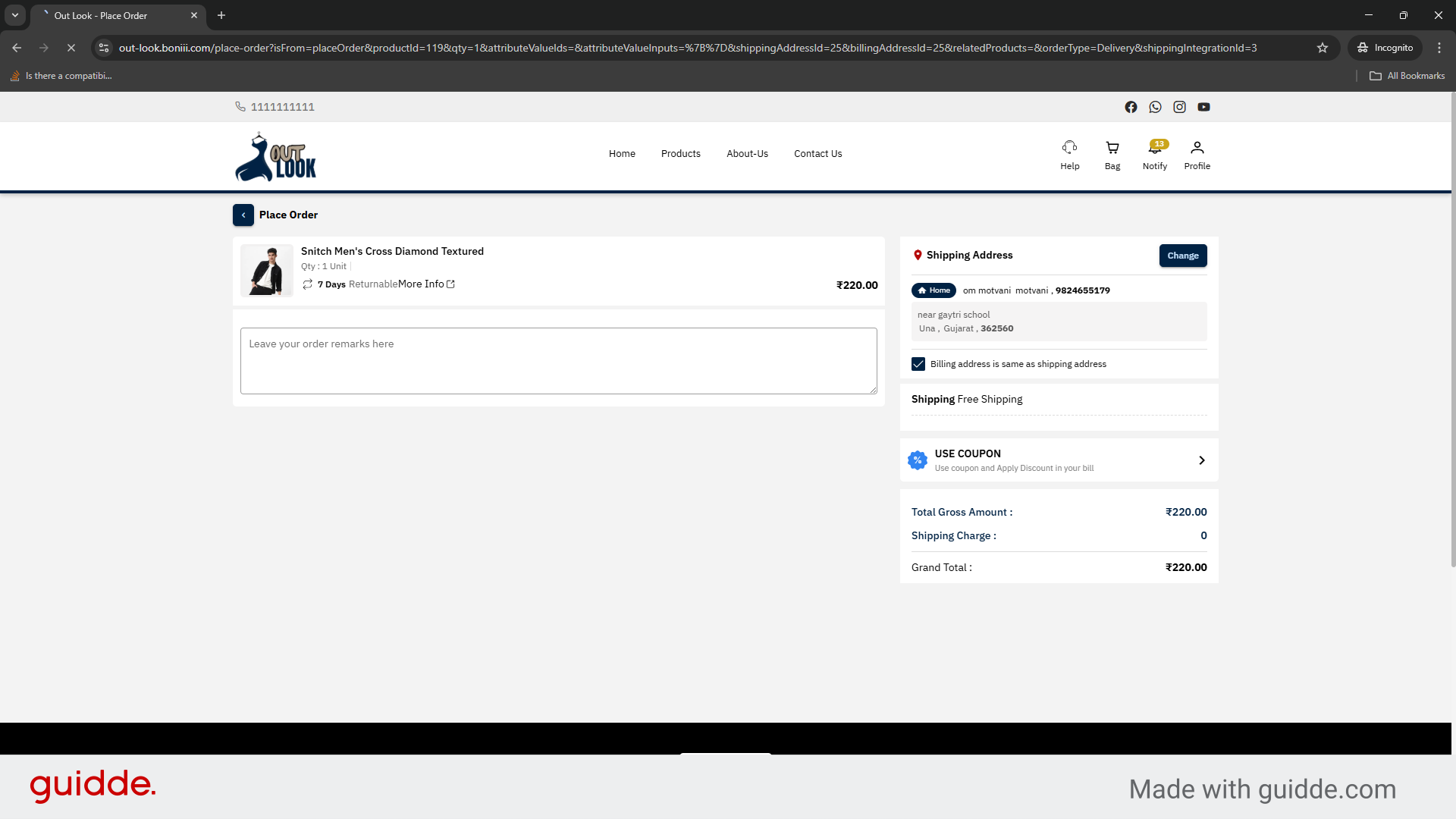Open the Help icon
The height and width of the screenshot is (819, 1456).
tap(1069, 154)
